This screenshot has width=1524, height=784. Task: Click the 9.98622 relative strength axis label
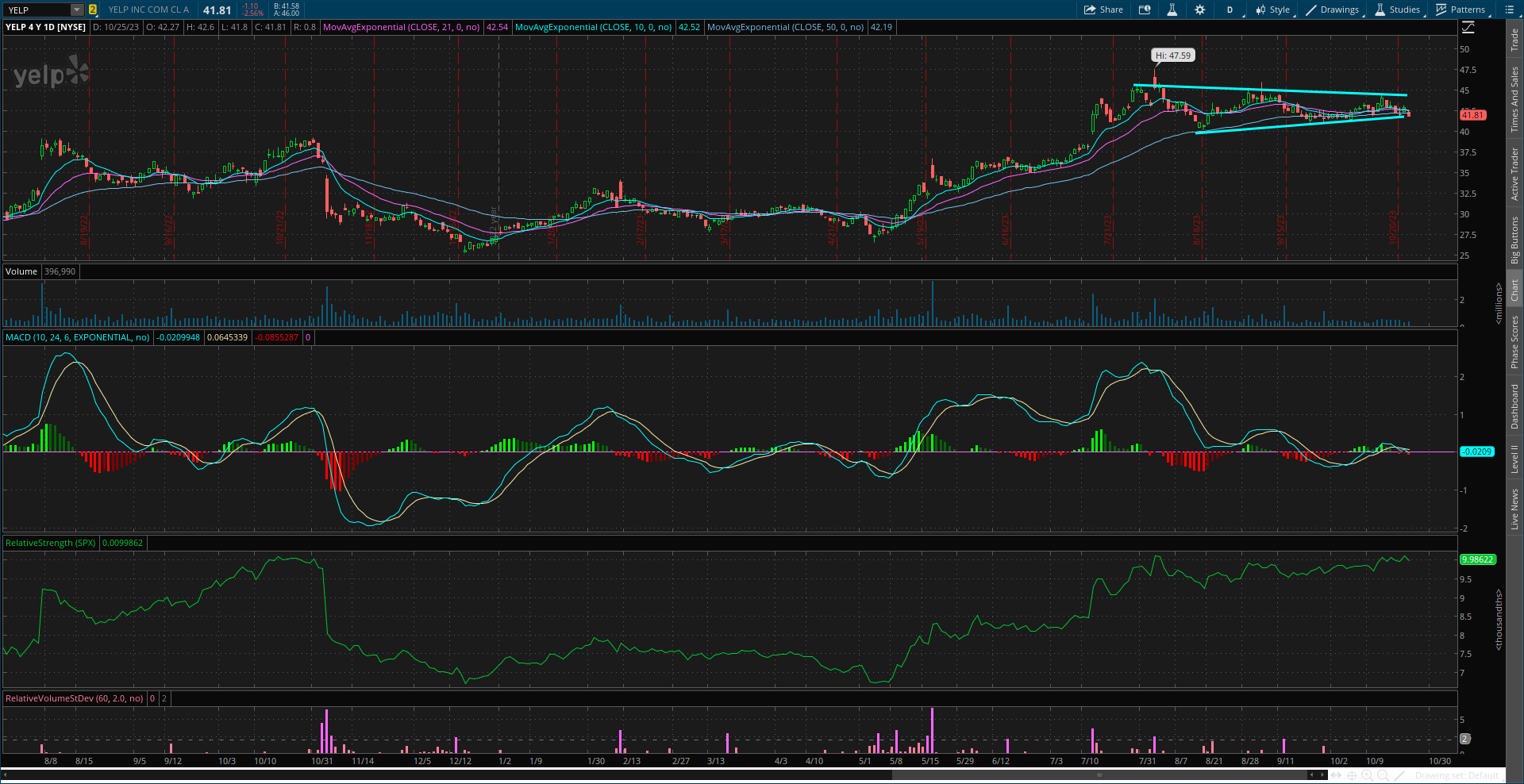pos(1477,559)
